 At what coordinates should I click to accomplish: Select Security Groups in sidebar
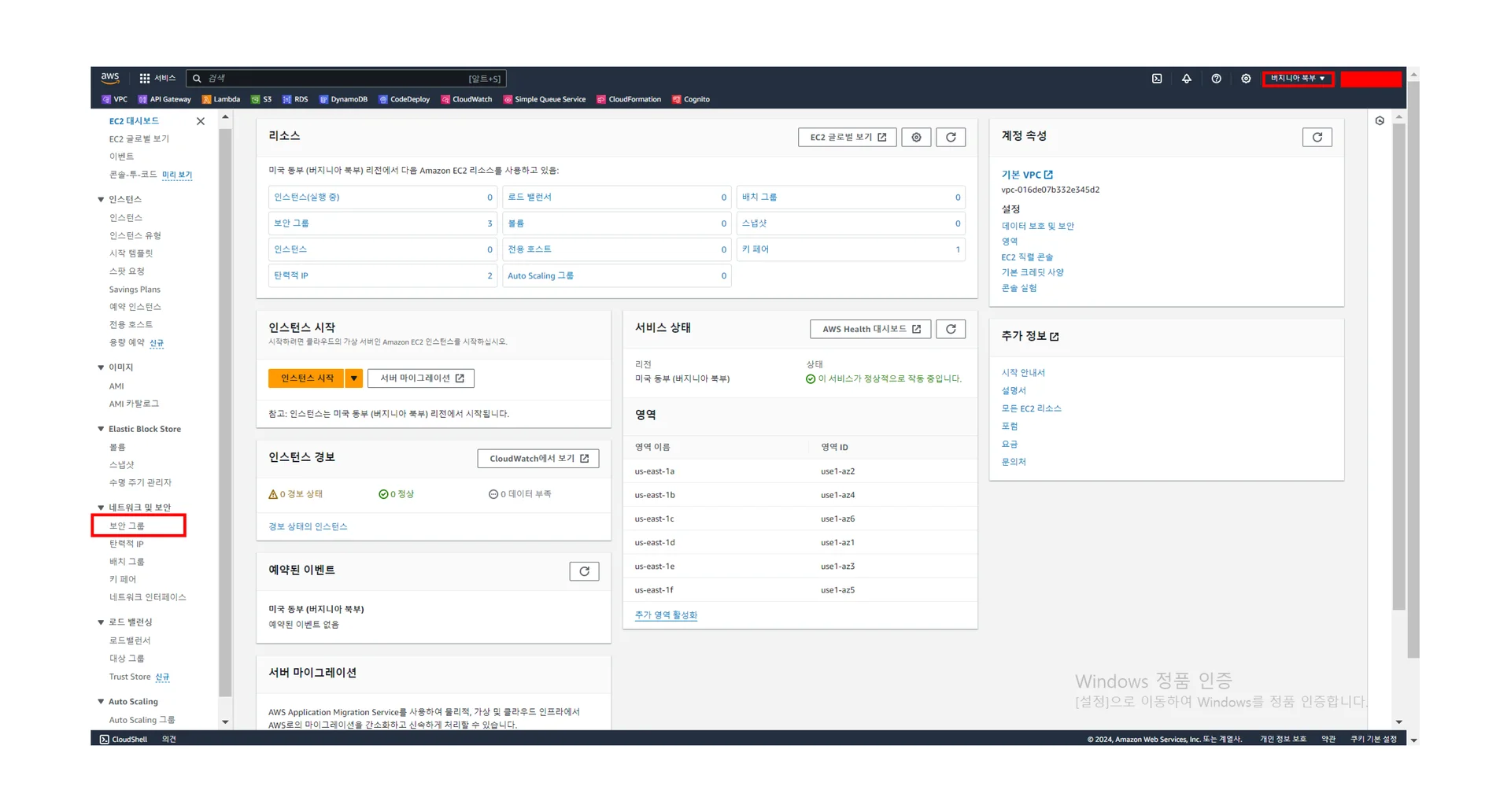(x=127, y=526)
